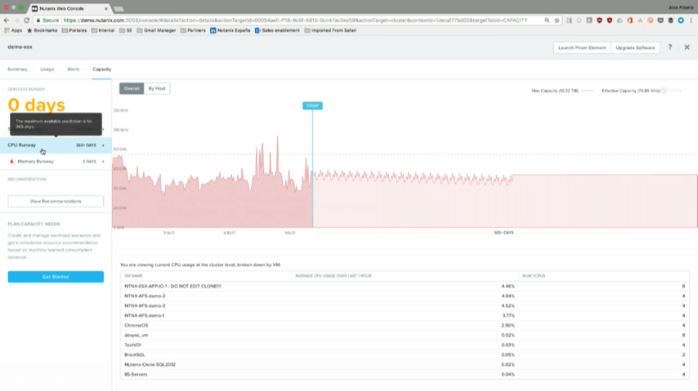Open a new browser tab

(118, 8)
